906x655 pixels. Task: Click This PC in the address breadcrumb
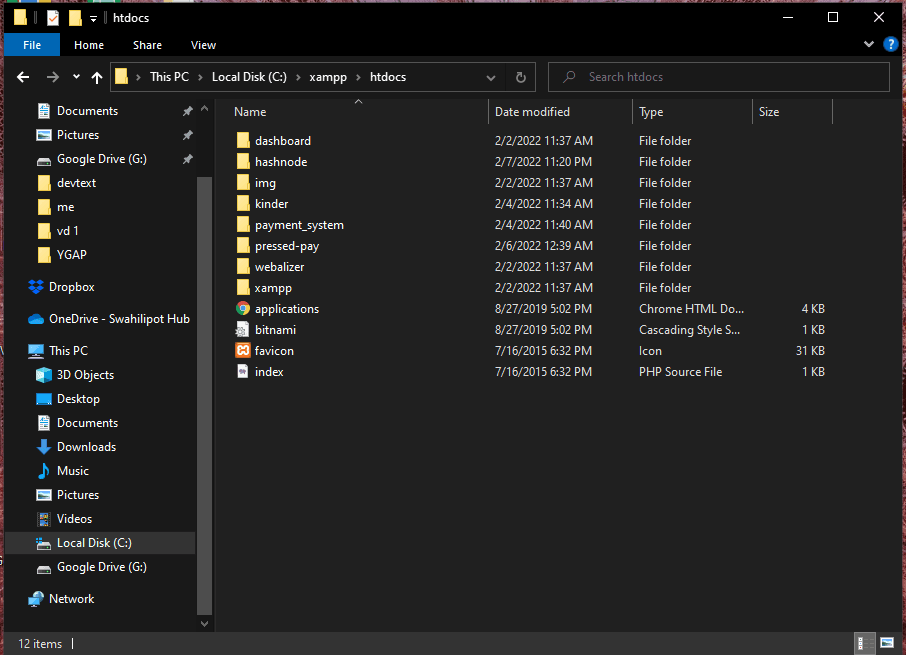169,77
